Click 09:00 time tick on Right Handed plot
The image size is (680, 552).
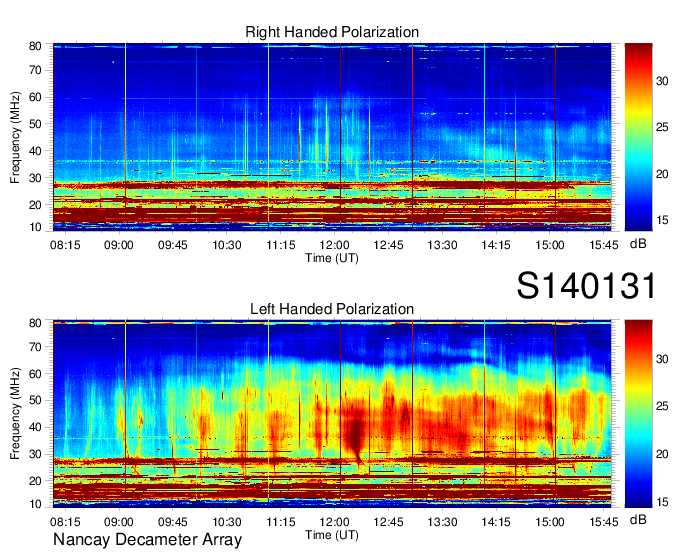pyautogui.click(x=119, y=245)
